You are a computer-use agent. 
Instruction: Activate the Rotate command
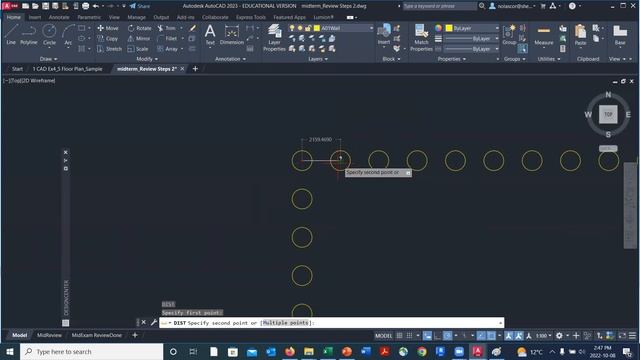tap(139, 28)
